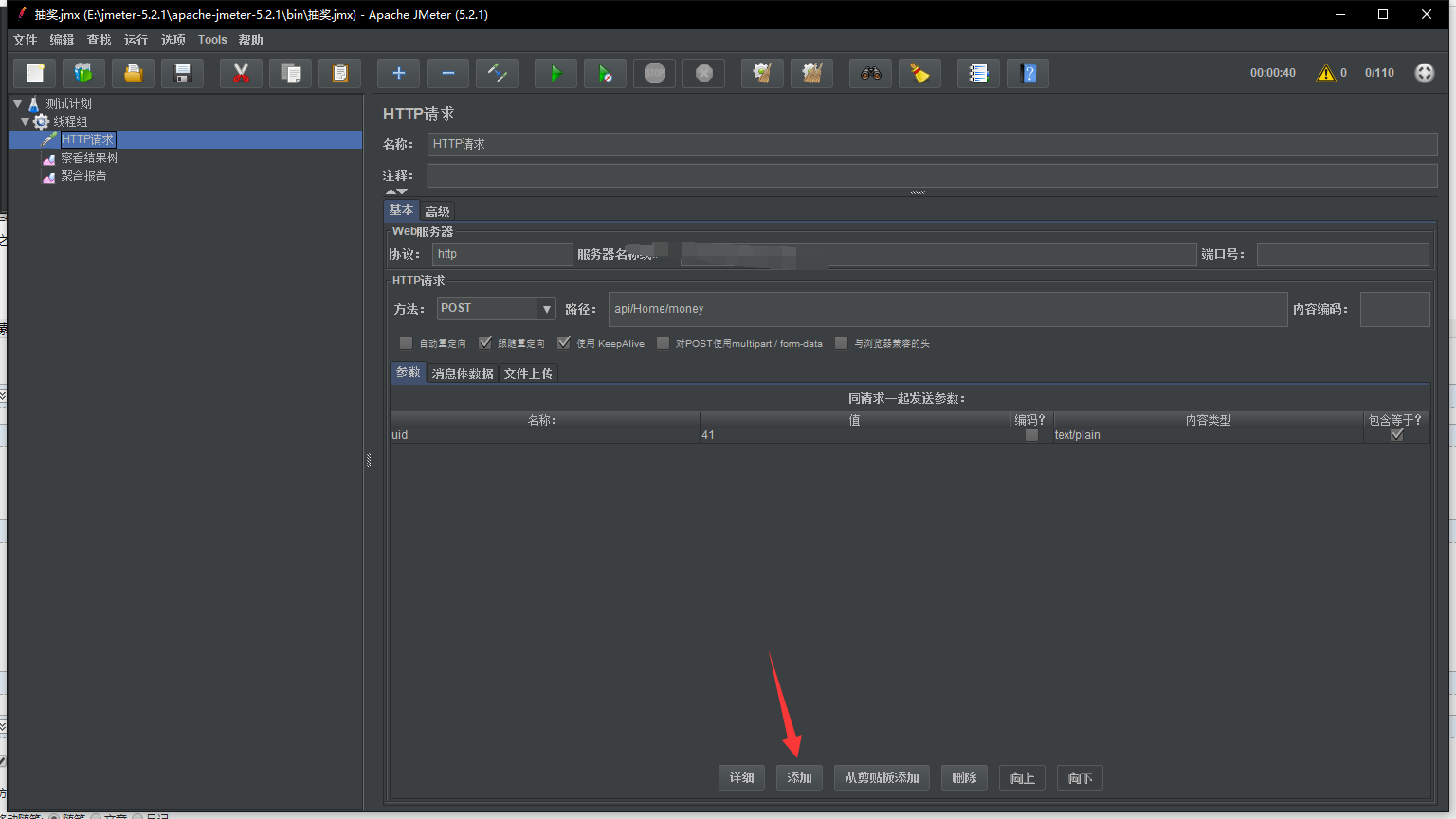Clear all results with double broom icon
Viewport: 1456px width, 819px height.
click(x=812, y=73)
